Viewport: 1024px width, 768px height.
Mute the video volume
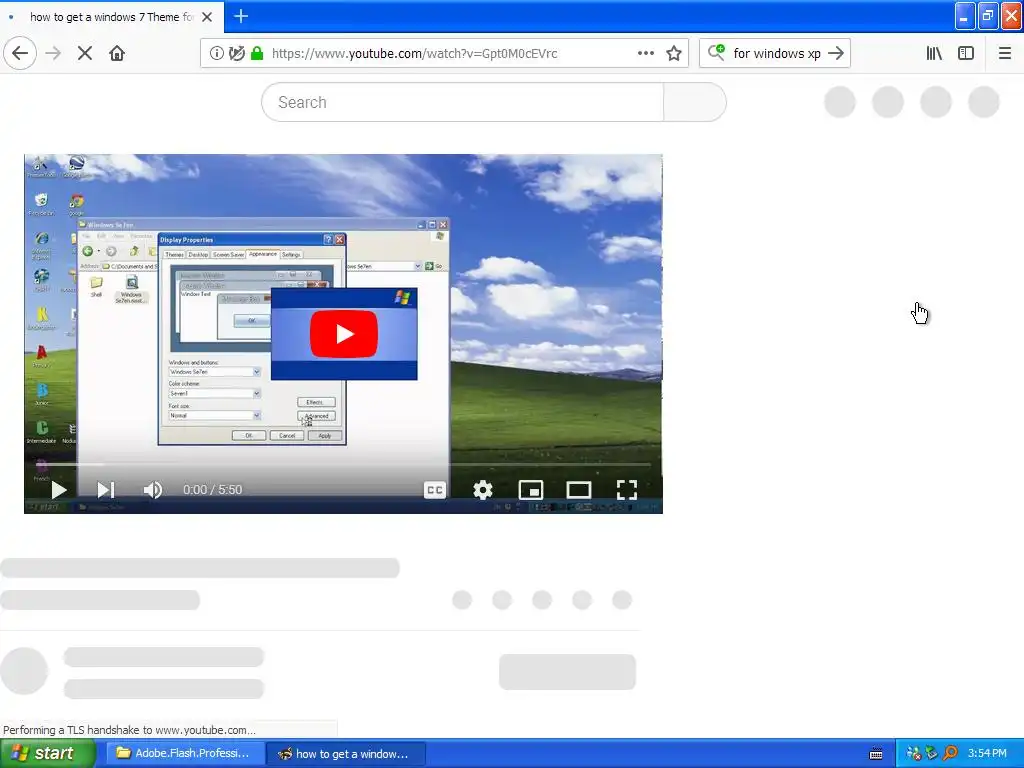pyautogui.click(x=153, y=490)
